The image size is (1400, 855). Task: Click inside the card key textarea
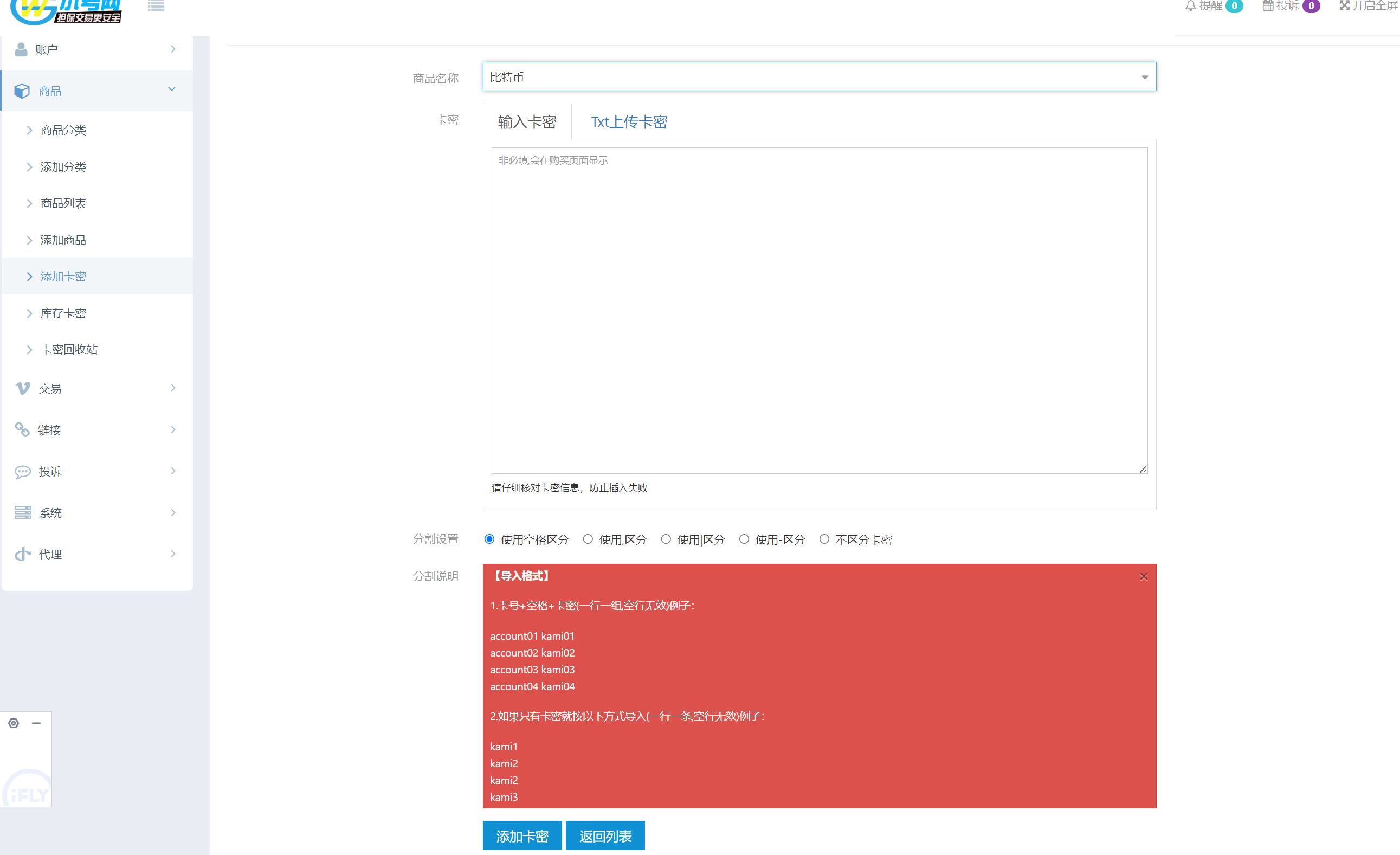point(819,310)
